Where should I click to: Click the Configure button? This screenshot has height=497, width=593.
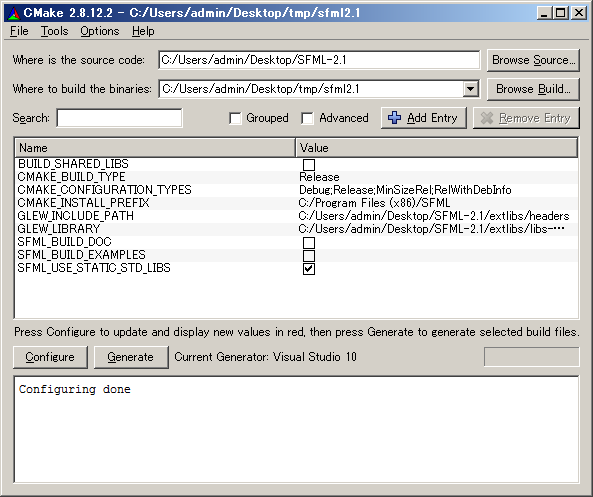point(50,357)
